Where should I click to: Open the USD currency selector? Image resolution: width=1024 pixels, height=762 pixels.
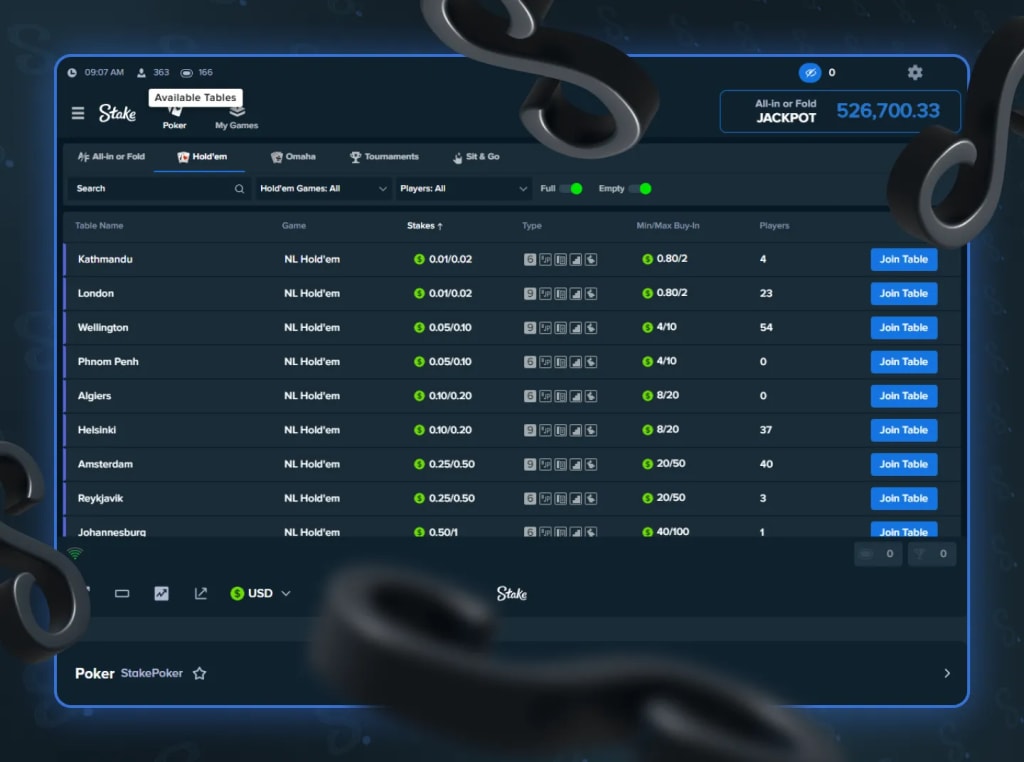coord(259,592)
